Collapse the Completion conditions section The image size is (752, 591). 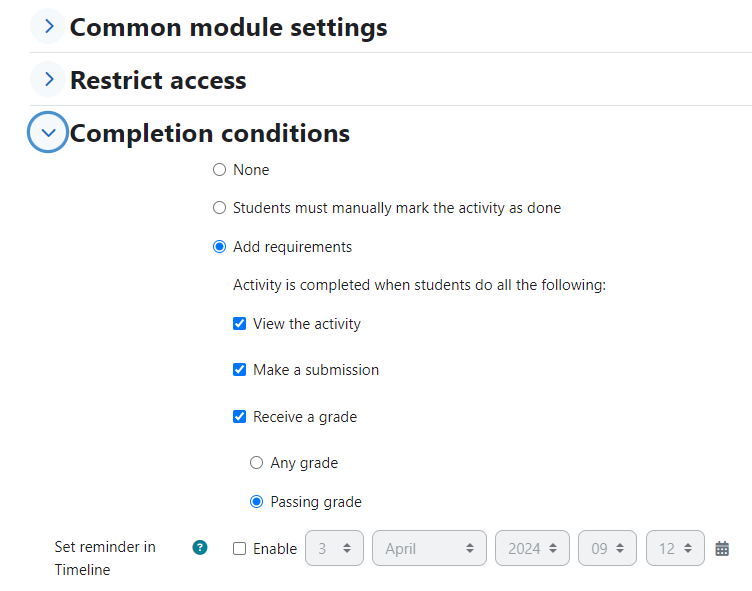click(x=48, y=132)
